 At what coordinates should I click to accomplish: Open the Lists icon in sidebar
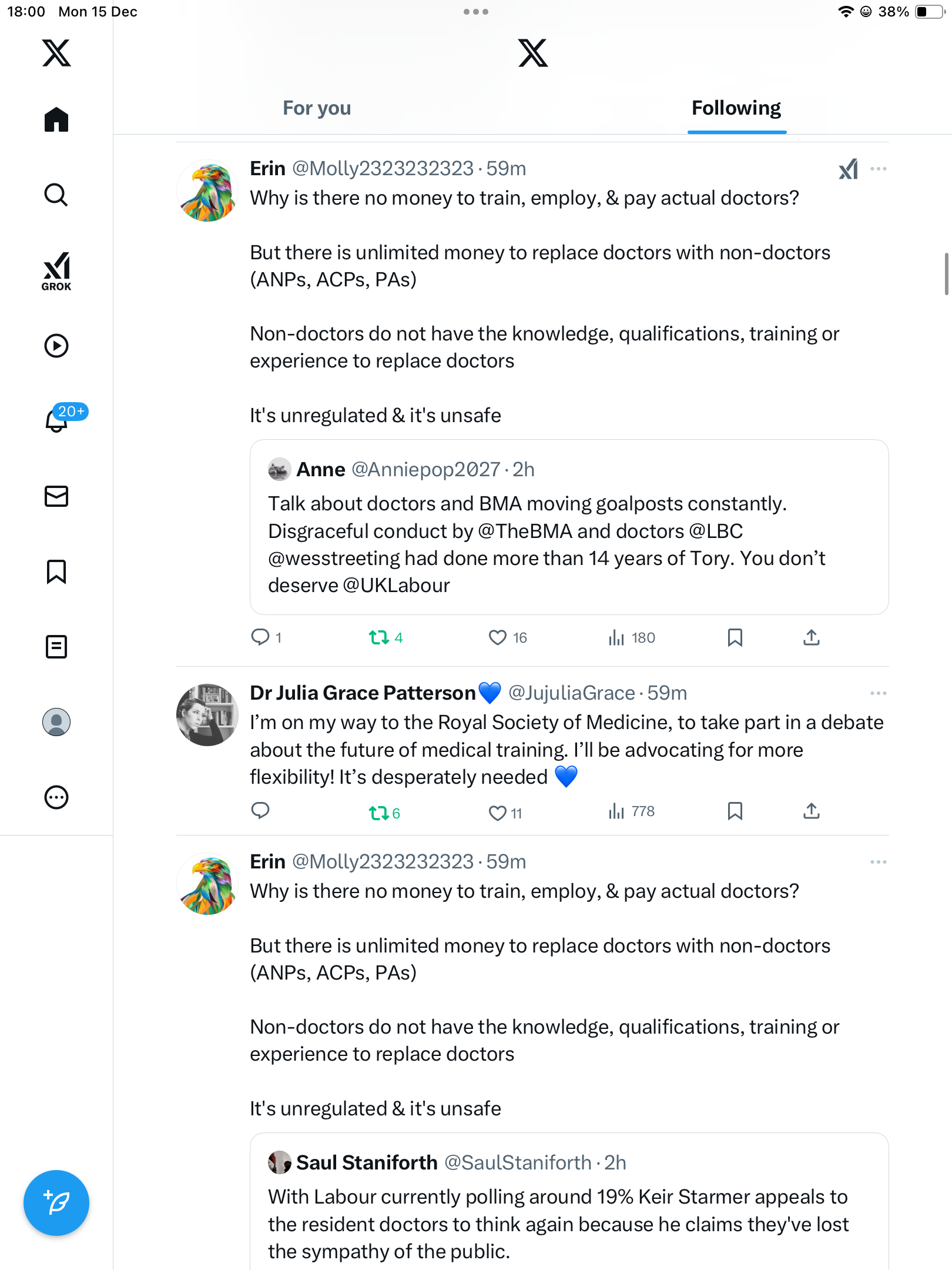(x=56, y=647)
